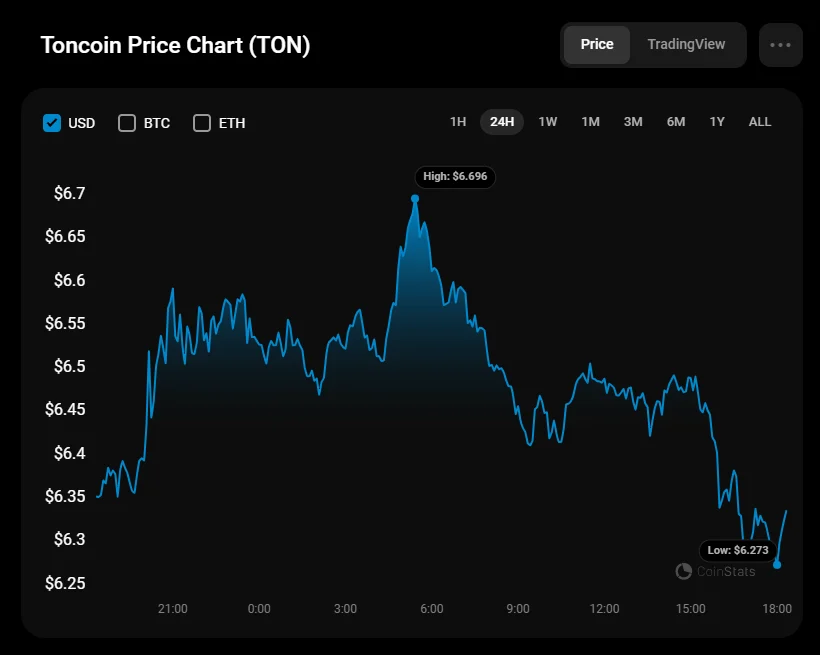Click the CoinStats logo watermark
This screenshot has height=655, width=820.
(x=716, y=571)
